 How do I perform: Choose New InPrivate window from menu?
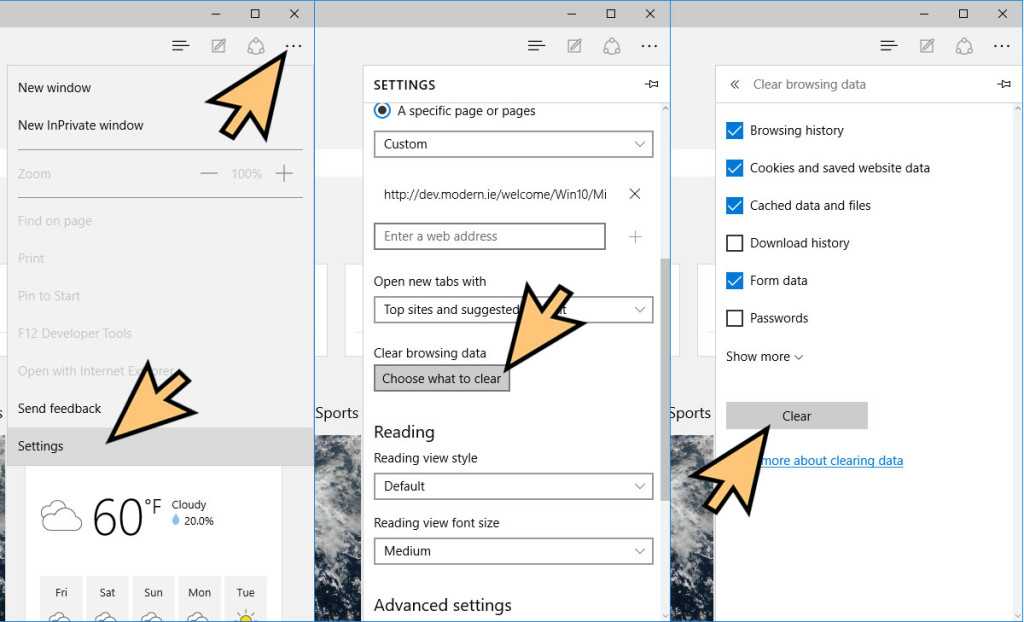point(81,126)
